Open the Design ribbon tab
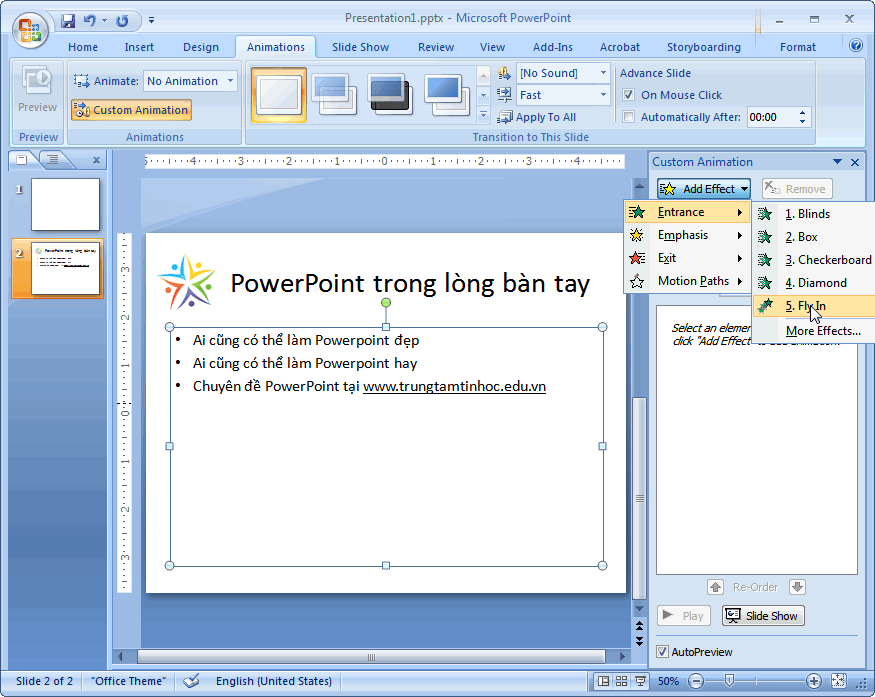 (201, 47)
